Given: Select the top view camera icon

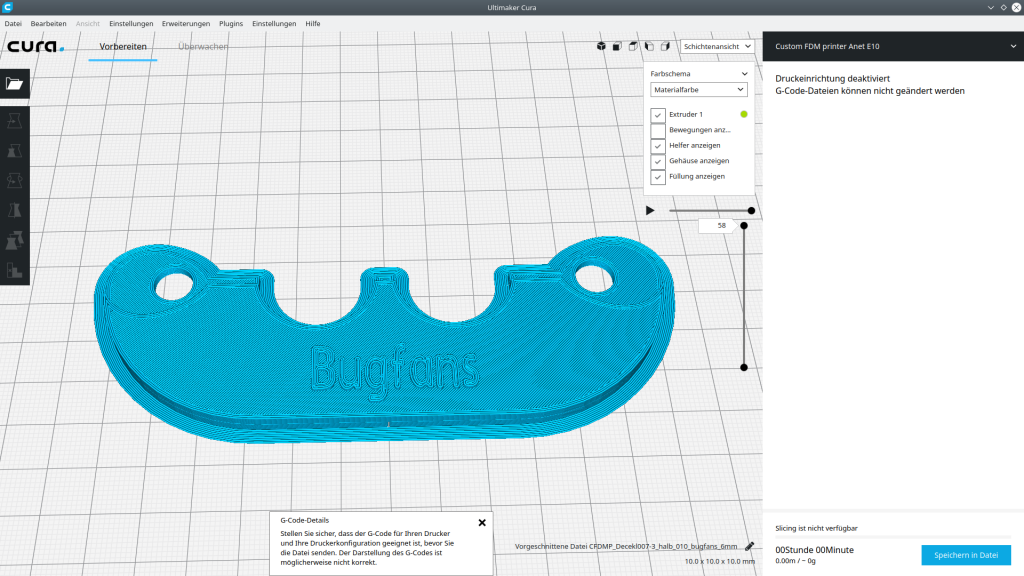Looking at the screenshot, I should click(633, 46).
